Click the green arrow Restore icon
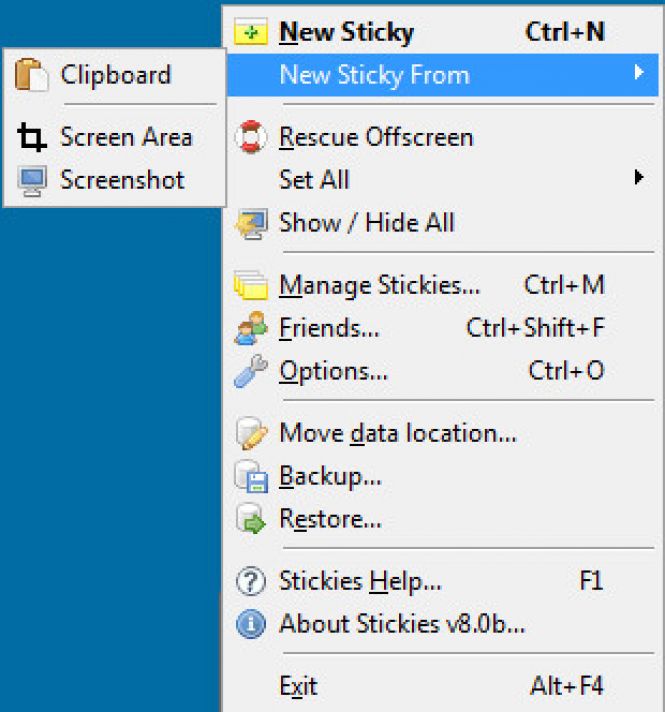The image size is (665, 712). point(251,519)
